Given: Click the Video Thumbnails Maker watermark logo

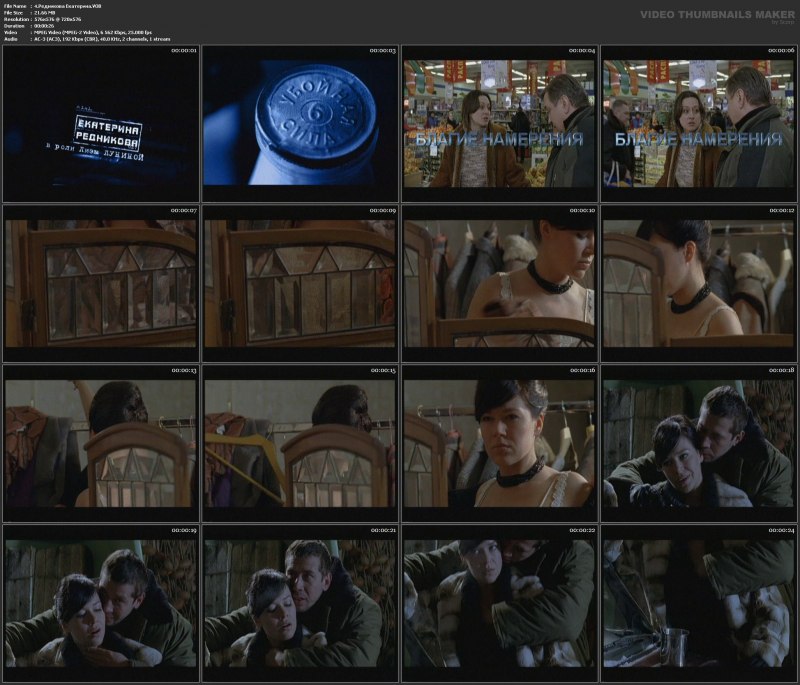Looking at the screenshot, I should (x=717, y=16).
